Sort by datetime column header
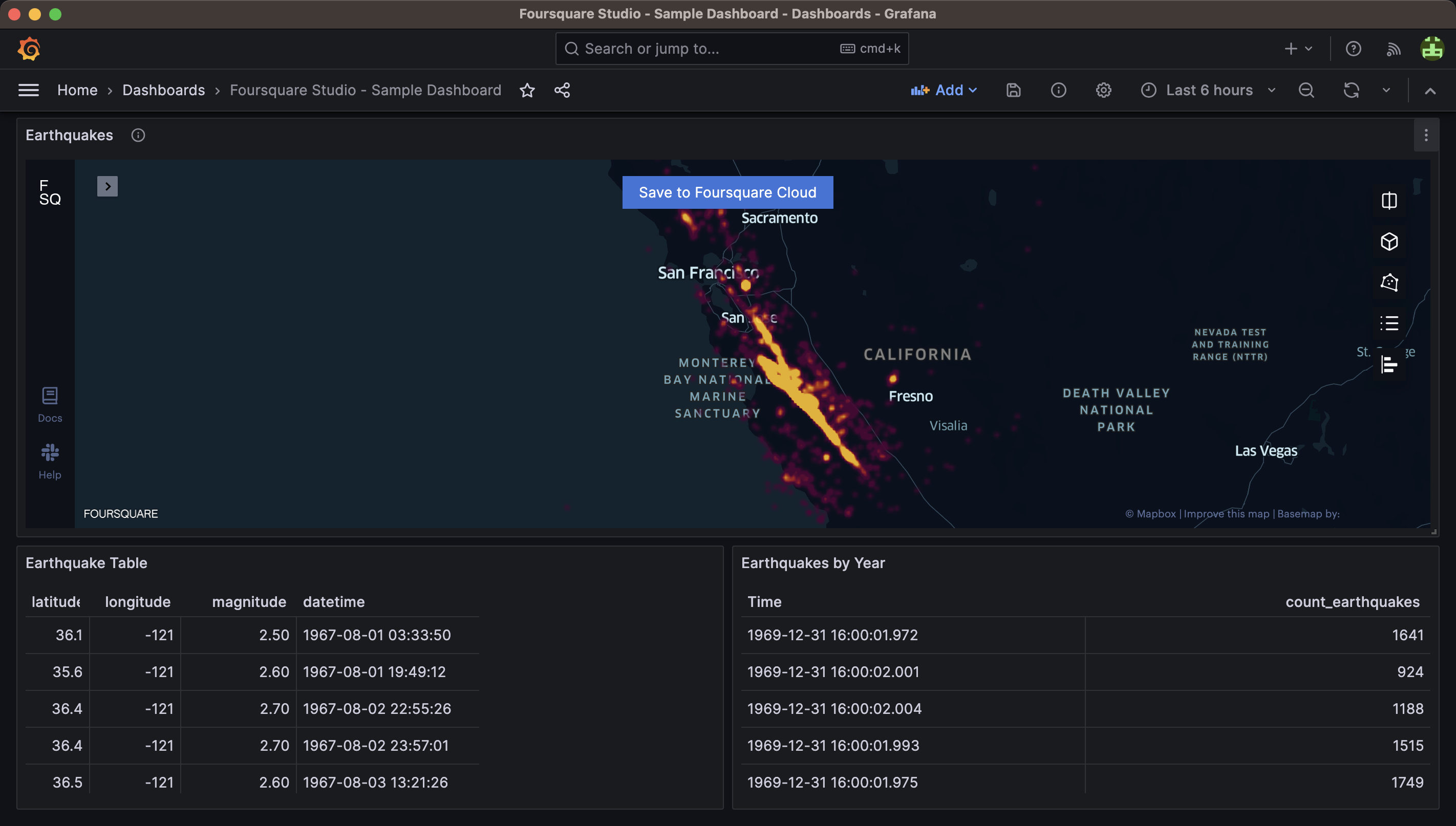Screen dimensions: 1456x826 click(x=334, y=601)
